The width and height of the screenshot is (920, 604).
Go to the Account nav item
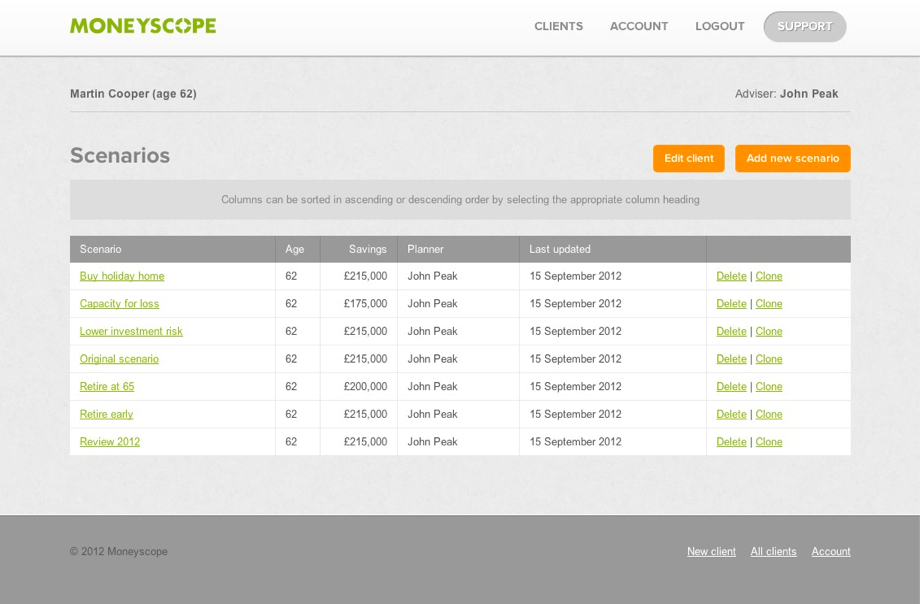[639, 26]
